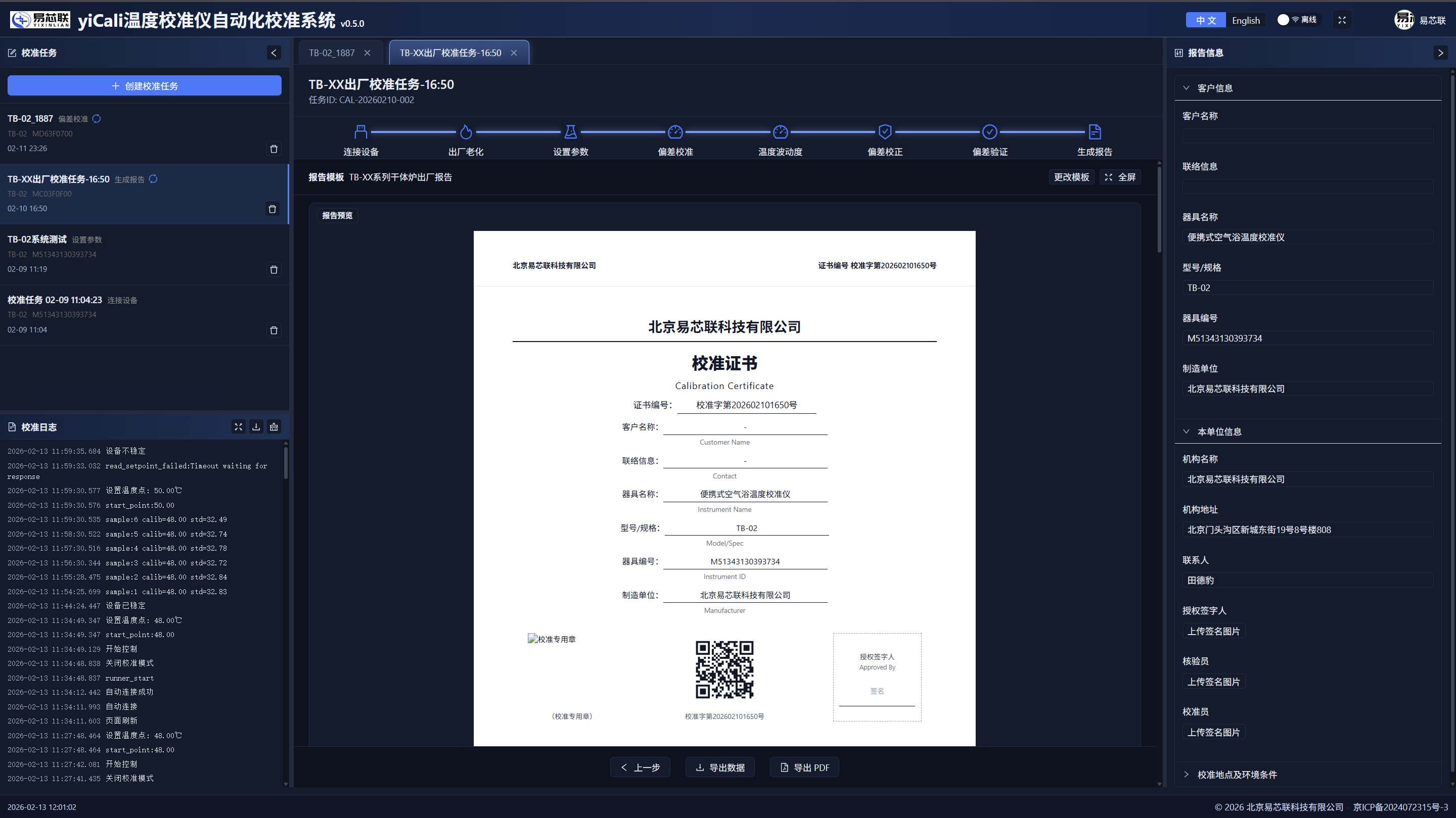Upload signature image for 授权签字人
The image size is (1456, 818).
tap(1213, 631)
